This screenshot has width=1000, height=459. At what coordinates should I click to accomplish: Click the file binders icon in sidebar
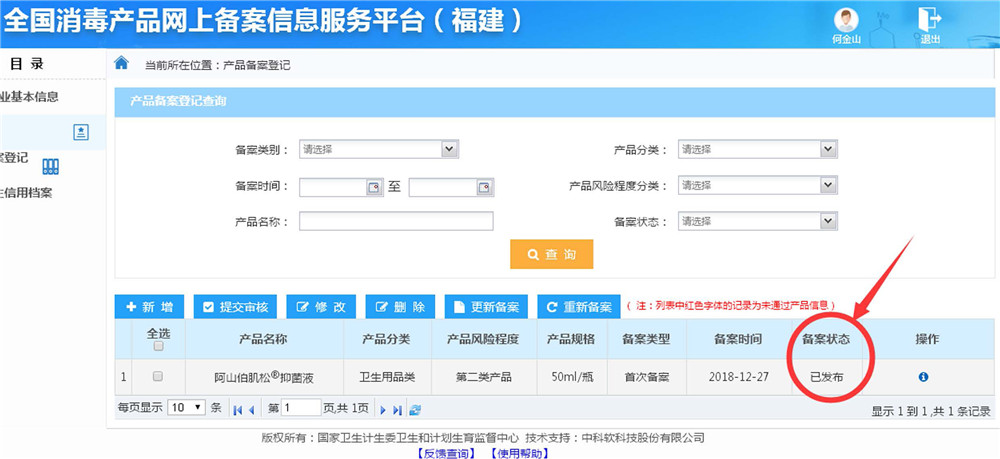pyautogui.click(x=50, y=167)
